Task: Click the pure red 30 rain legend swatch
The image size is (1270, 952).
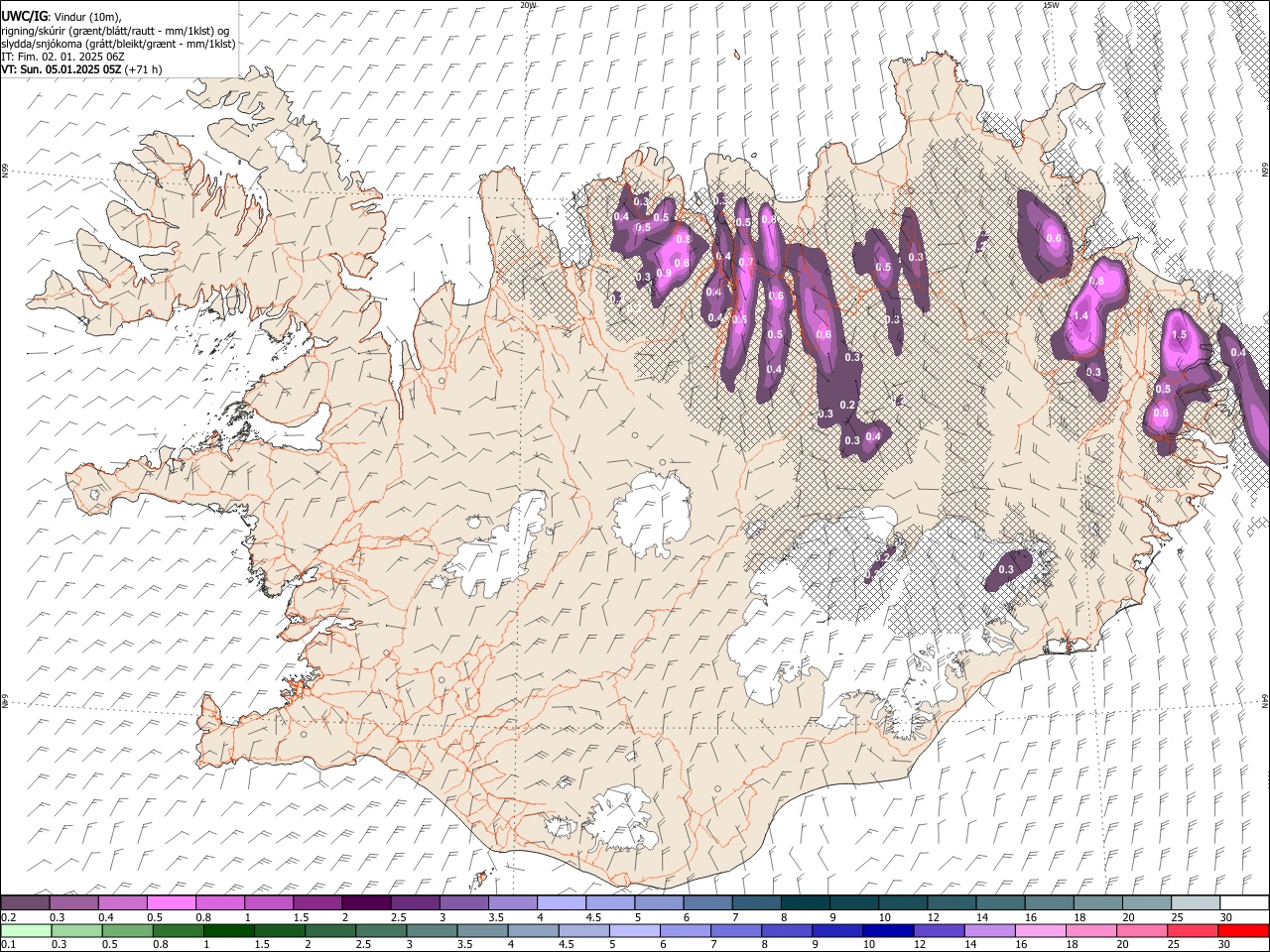Action: [1242, 930]
